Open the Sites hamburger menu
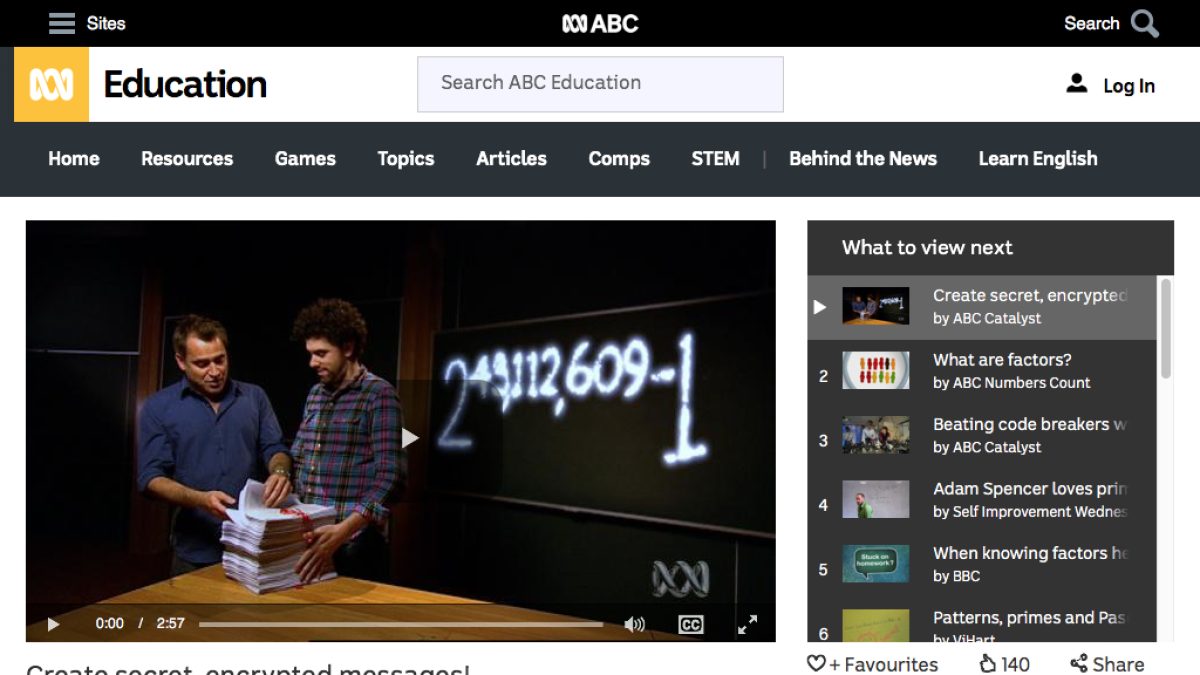Image resolution: width=1200 pixels, height=675 pixels. click(x=60, y=23)
